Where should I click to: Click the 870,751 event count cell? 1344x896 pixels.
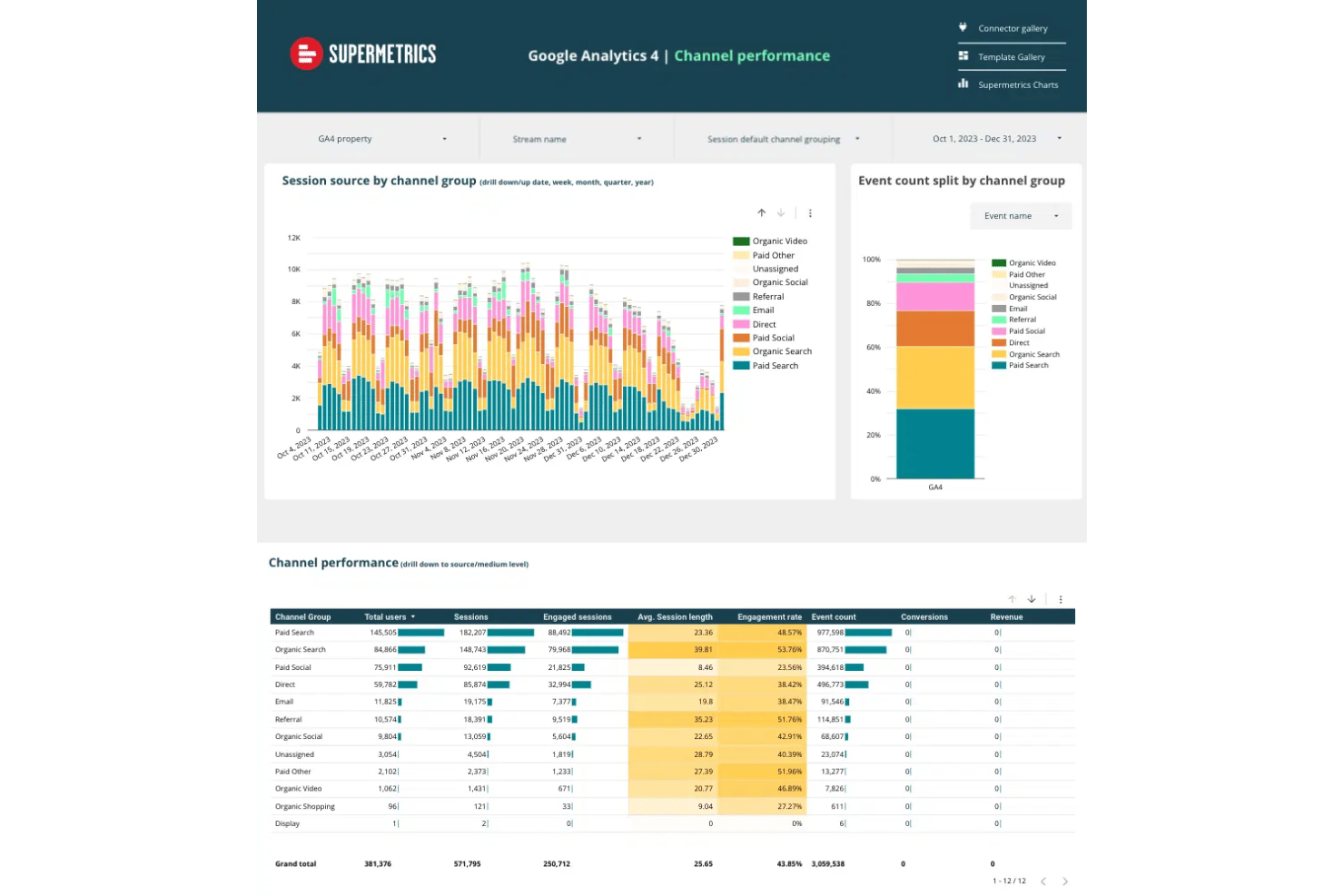tap(829, 650)
